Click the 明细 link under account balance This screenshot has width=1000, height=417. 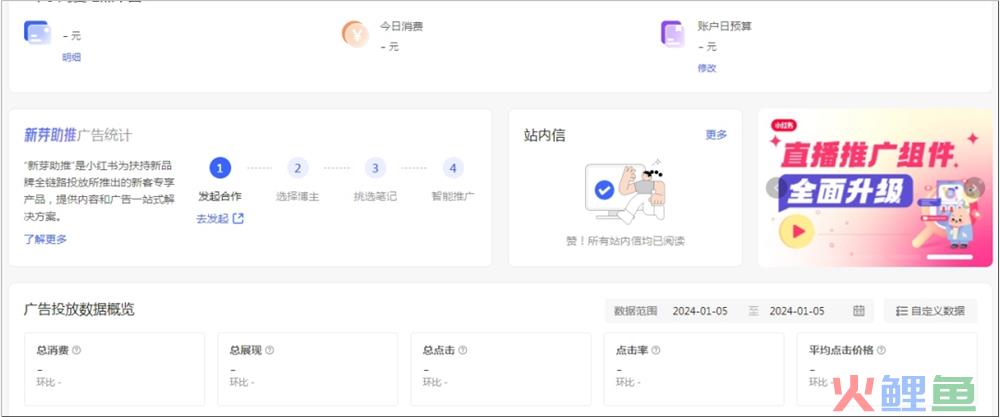71,58
